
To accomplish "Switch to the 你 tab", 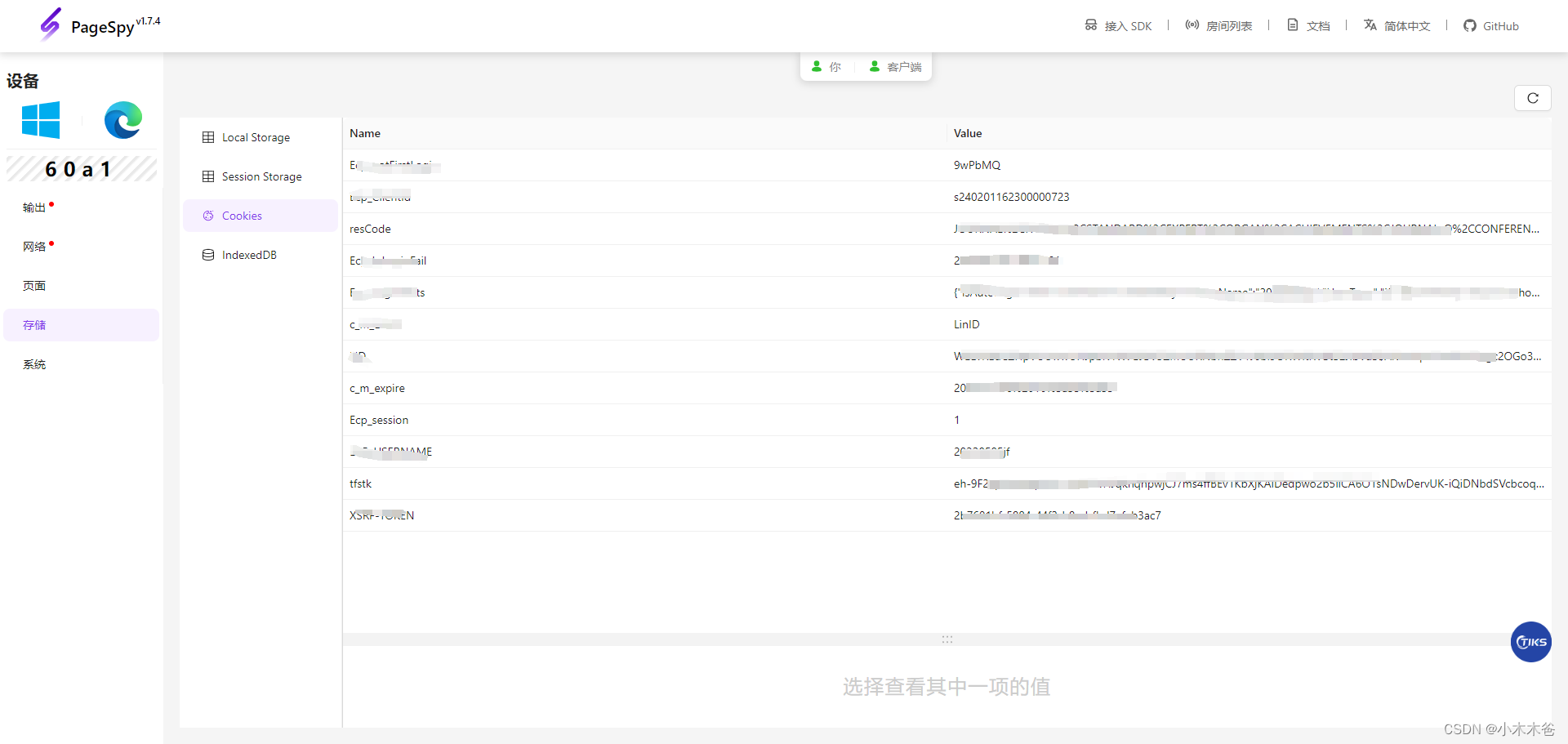I will (x=827, y=66).
